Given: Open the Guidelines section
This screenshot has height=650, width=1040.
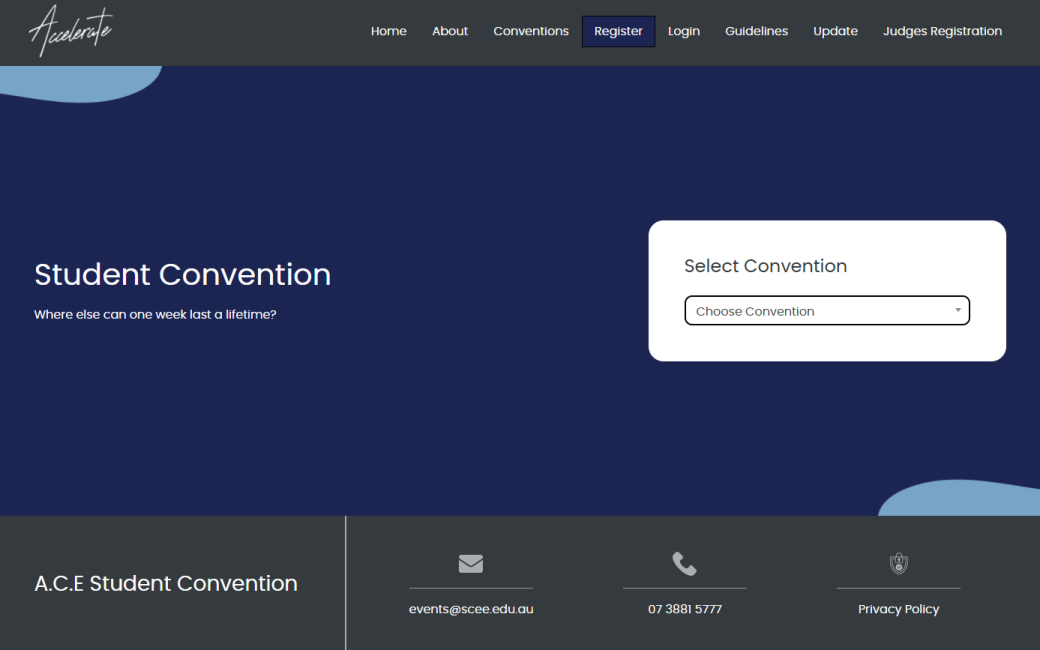Looking at the screenshot, I should (x=756, y=31).
